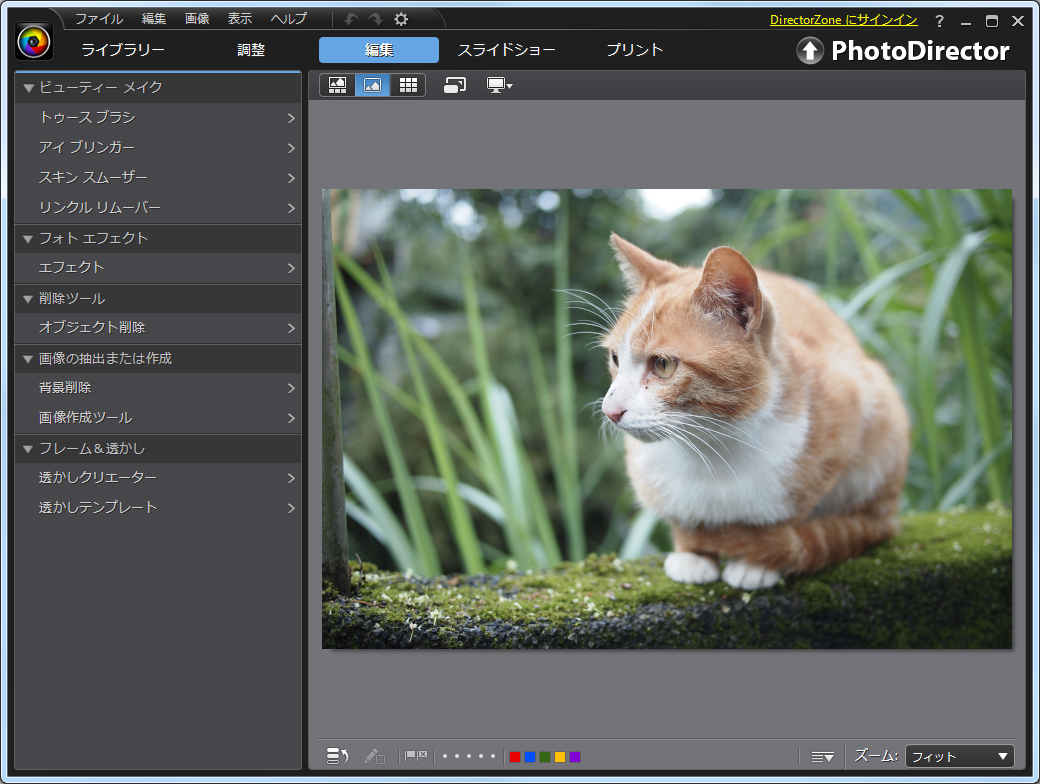1040x784 pixels.
Task: Select the tagging pencil icon
Action: [374, 756]
